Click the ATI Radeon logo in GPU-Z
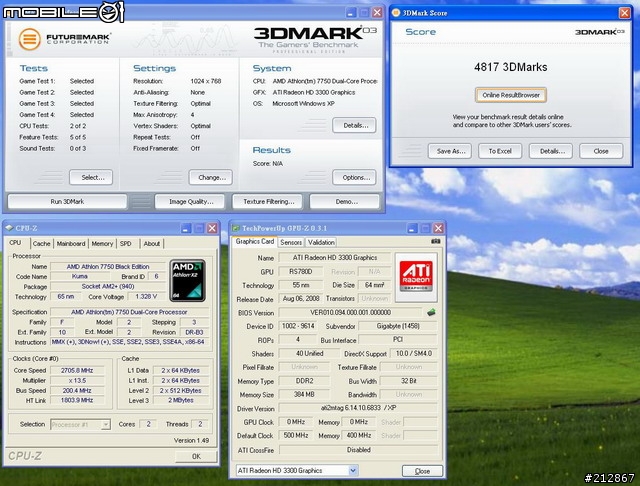Screen dimensions: 640x486 [x=416, y=277]
